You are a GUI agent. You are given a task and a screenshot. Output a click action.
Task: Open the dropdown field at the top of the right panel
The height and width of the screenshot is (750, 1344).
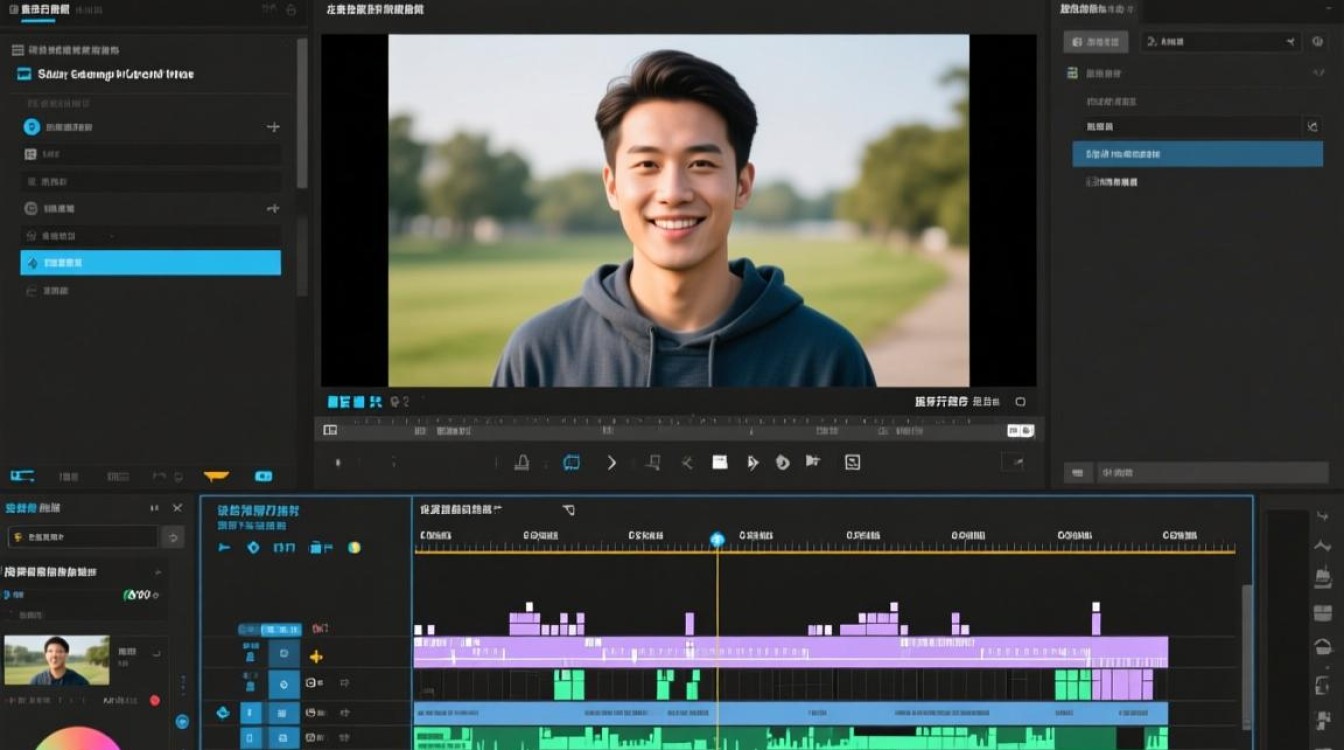(x=1221, y=42)
